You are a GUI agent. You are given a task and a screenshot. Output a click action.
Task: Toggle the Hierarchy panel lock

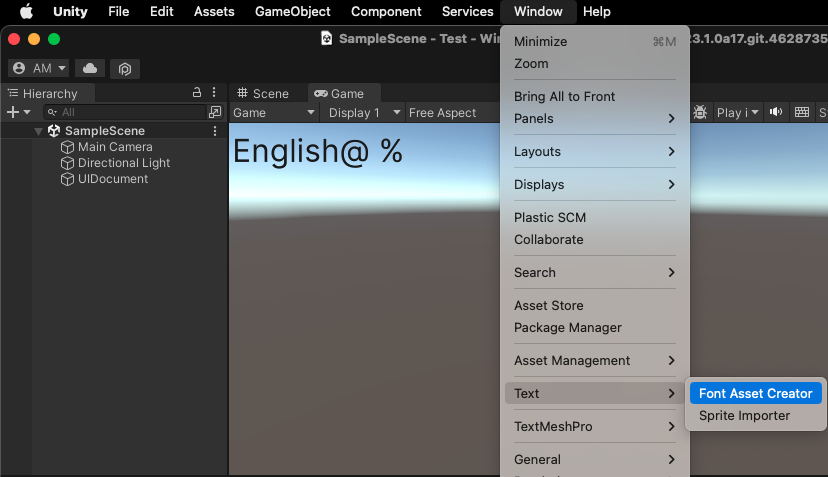click(x=196, y=92)
